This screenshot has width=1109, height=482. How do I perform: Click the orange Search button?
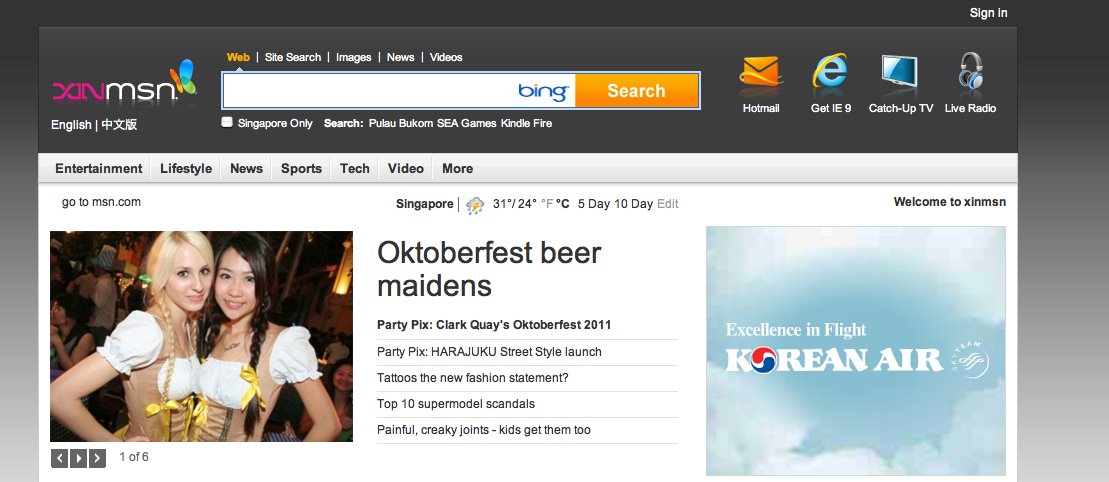(637, 91)
